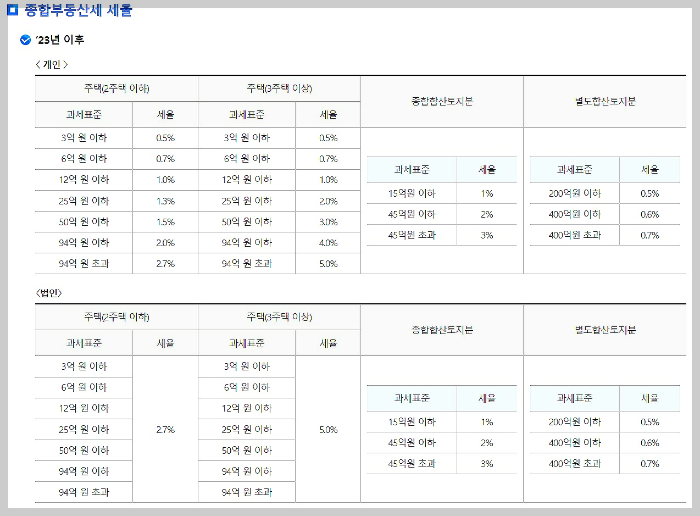Click 50억 원 이하 under 개인 2주택 이하
The image size is (700, 516).
point(84,222)
